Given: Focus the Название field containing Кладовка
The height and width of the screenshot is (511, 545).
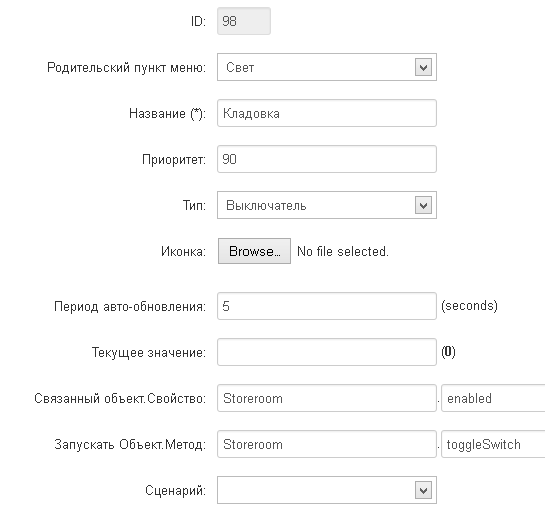Looking at the screenshot, I should (327, 113).
